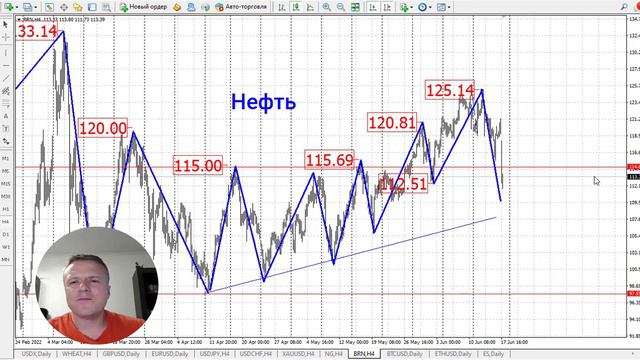Click the Новый ордер button
640x360 pixels.
143,7
